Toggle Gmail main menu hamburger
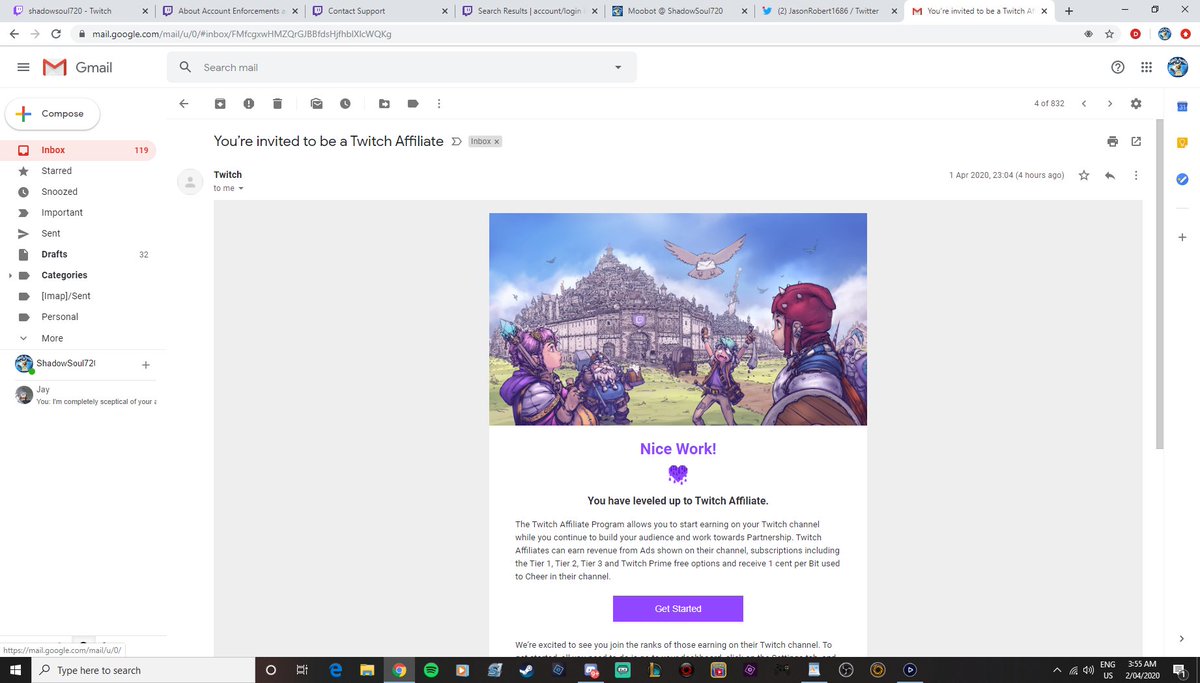1200x683 pixels. pos(23,67)
